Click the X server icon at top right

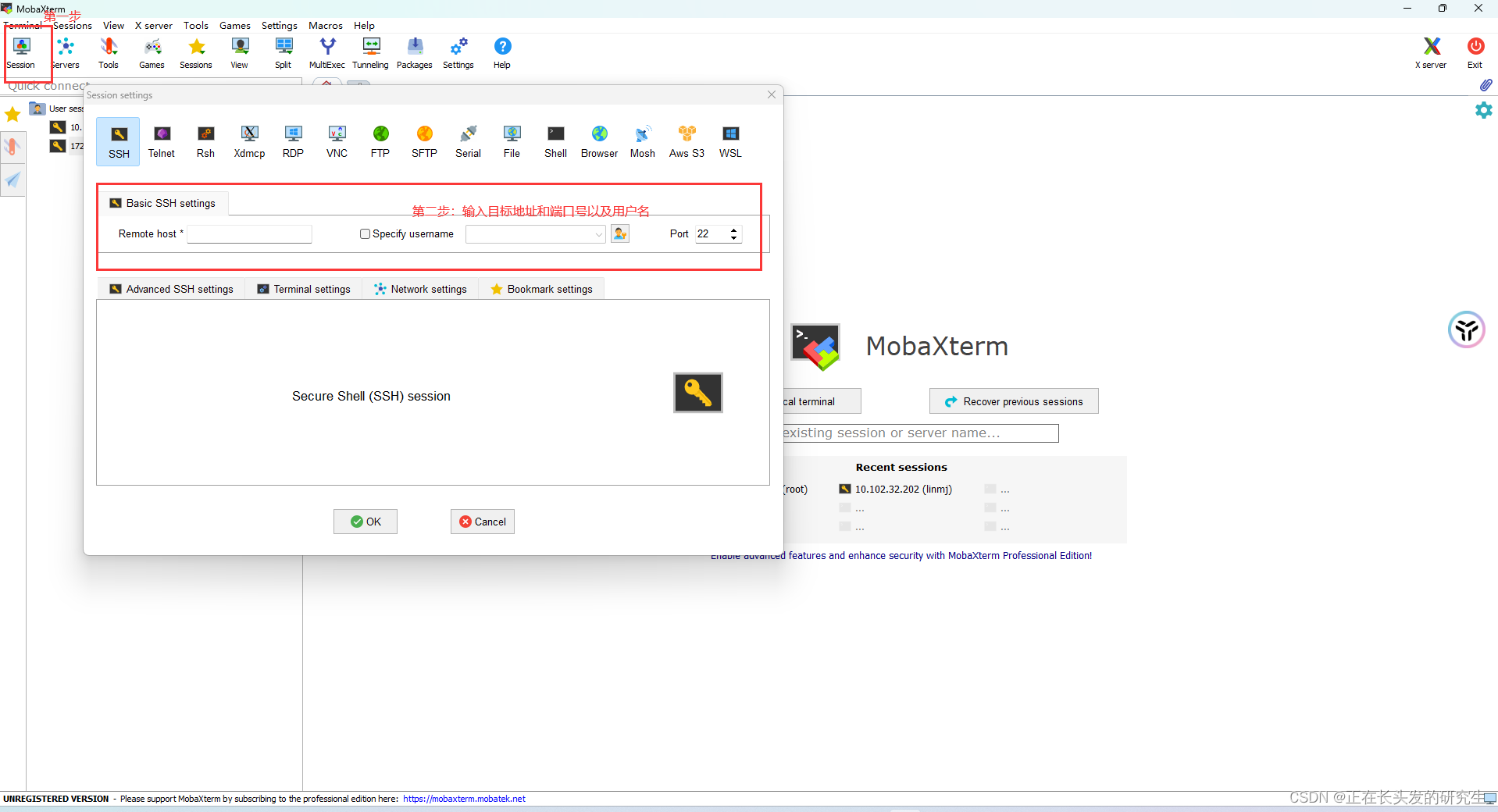click(1431, 53)
